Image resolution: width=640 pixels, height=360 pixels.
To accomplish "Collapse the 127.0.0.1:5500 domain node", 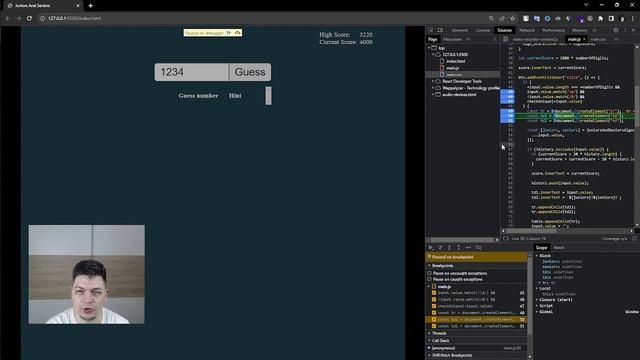I will (x=433, y=54).
